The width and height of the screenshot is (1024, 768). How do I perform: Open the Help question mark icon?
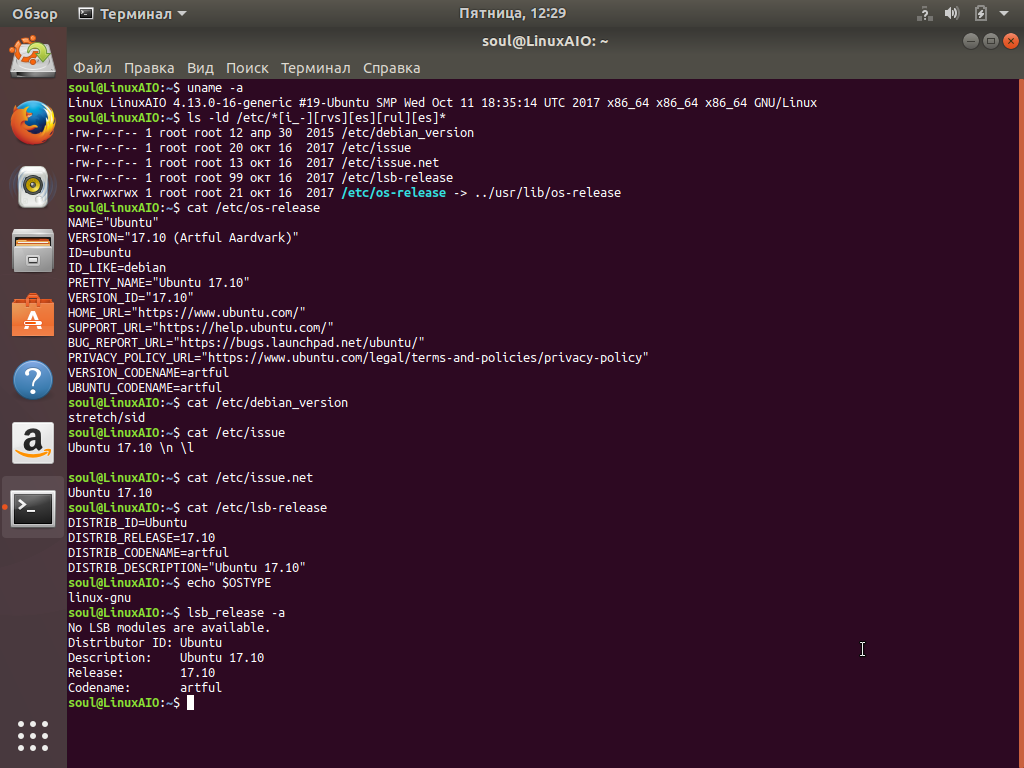pyautogui.click(x=33, y=379)
